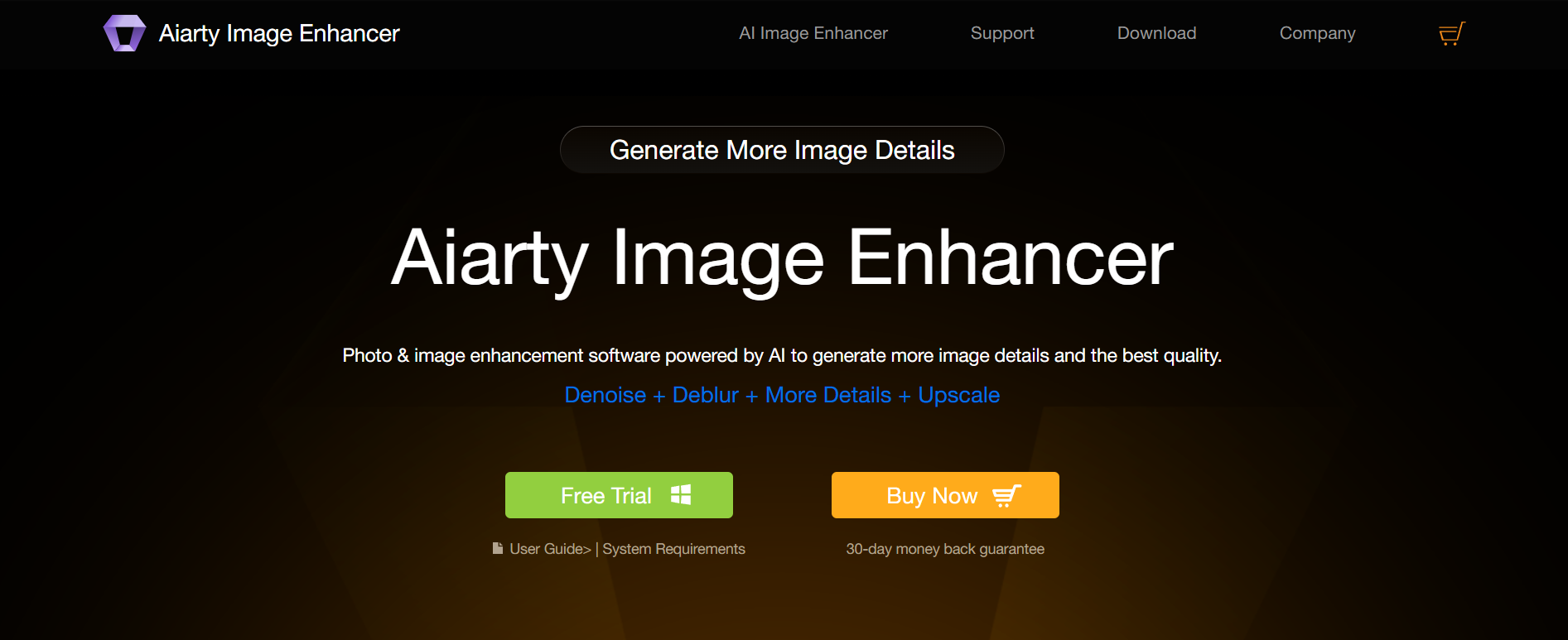Open the Download menu
The height and width of the screenshot is (640, 1568).
[x=1156, y=33]
